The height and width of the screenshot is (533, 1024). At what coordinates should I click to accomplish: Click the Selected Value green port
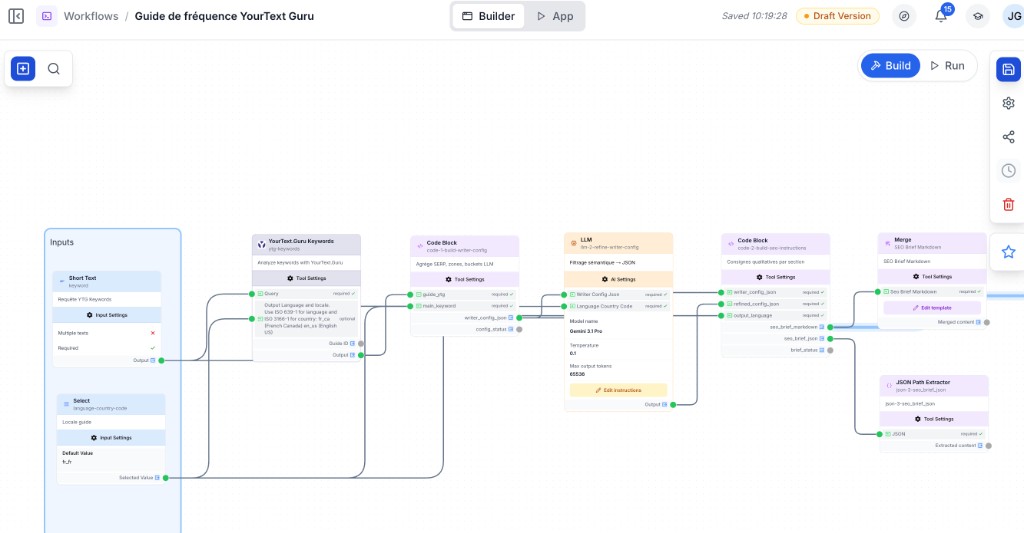[166, 478]
